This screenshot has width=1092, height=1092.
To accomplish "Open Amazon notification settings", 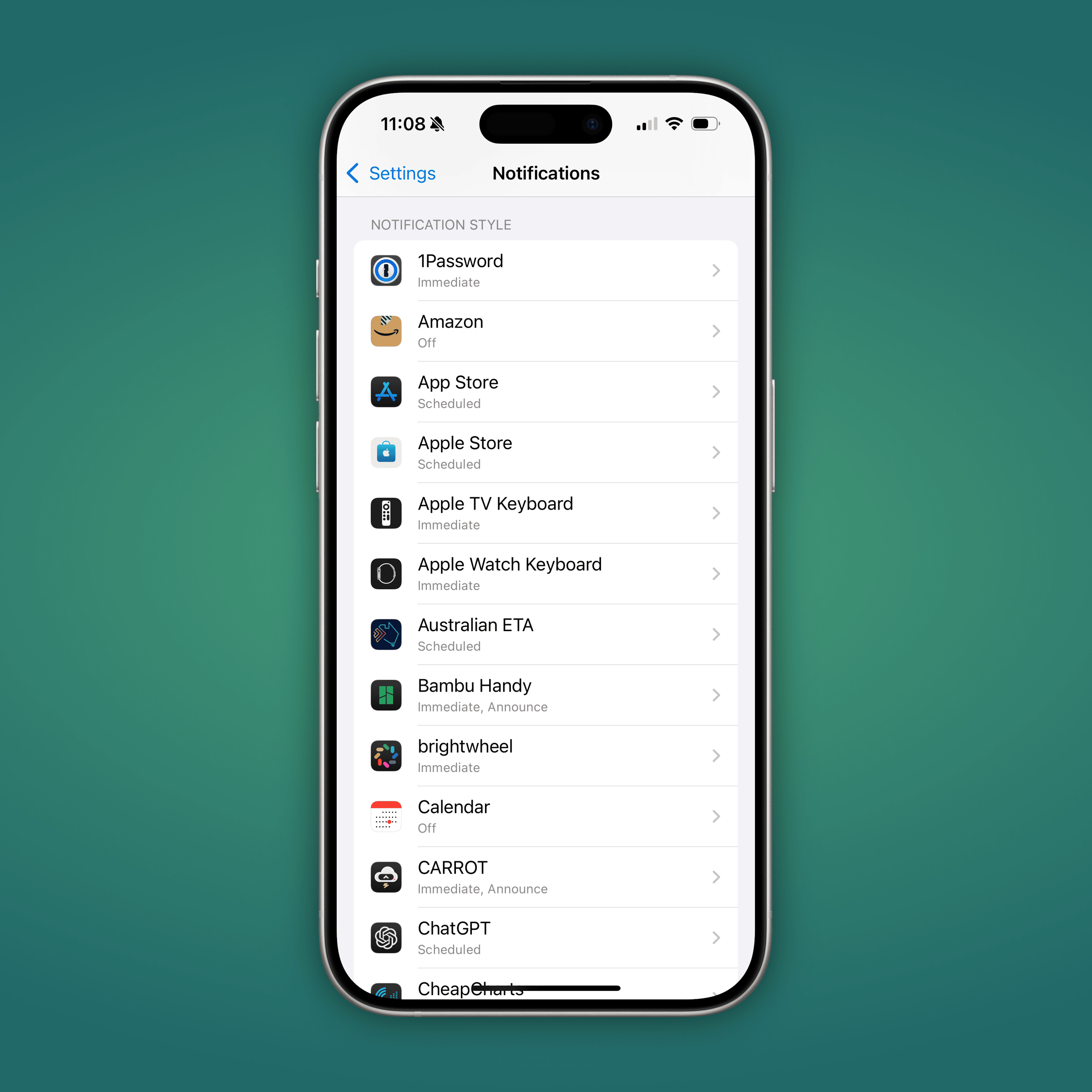I will (545, 331).
